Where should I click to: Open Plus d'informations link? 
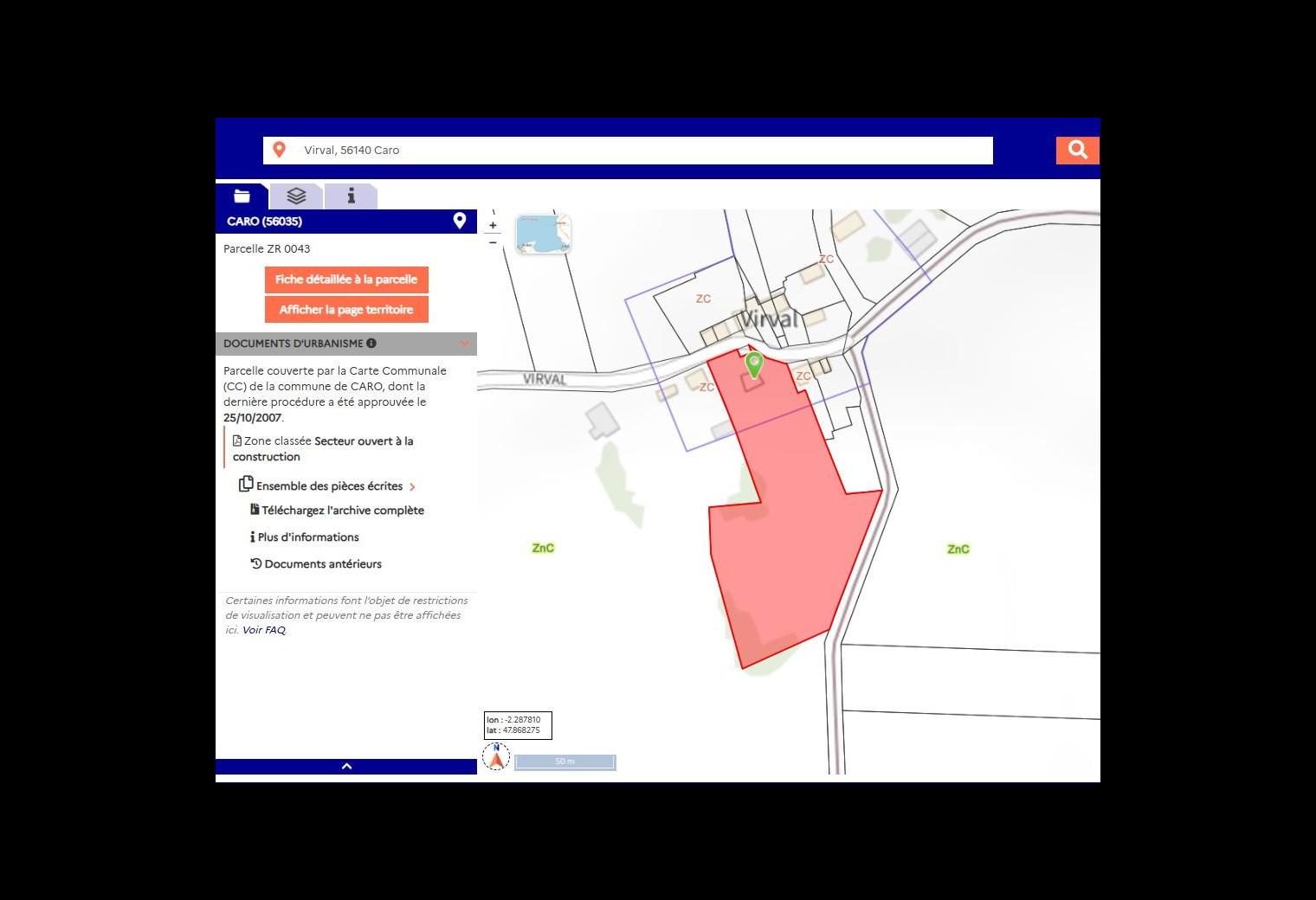[307, 537]
